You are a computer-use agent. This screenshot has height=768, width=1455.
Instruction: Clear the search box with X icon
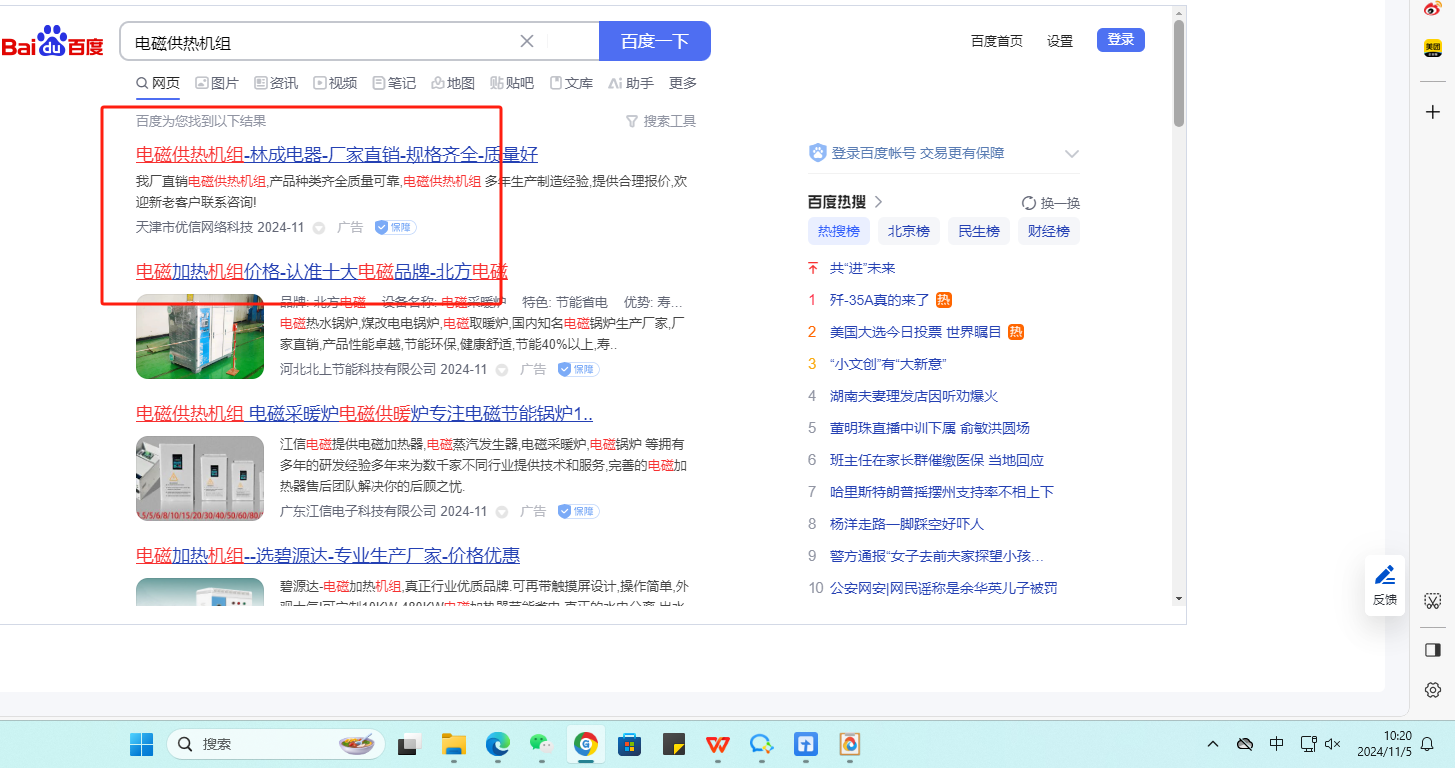527,41
